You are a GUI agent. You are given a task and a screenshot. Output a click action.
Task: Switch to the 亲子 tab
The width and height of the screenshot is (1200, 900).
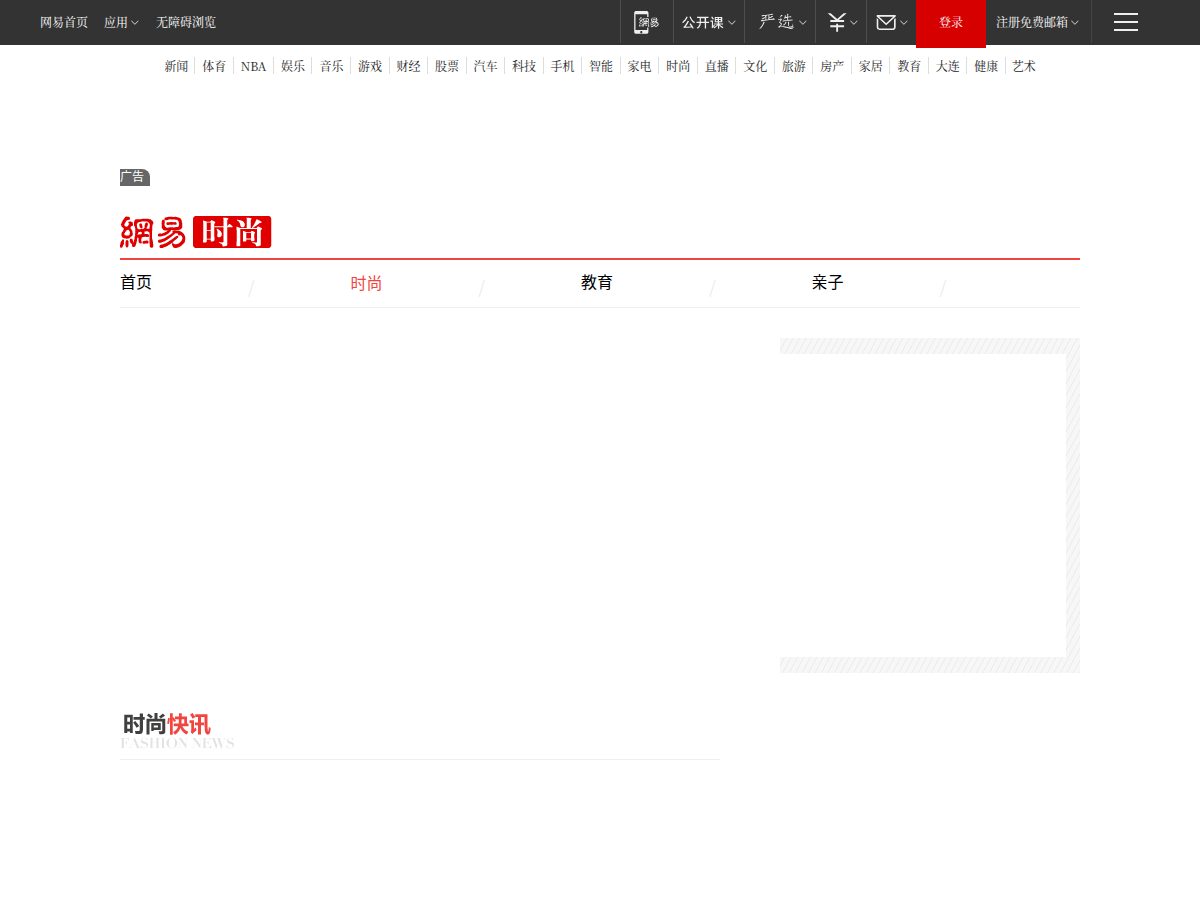(x=828, y=283)
